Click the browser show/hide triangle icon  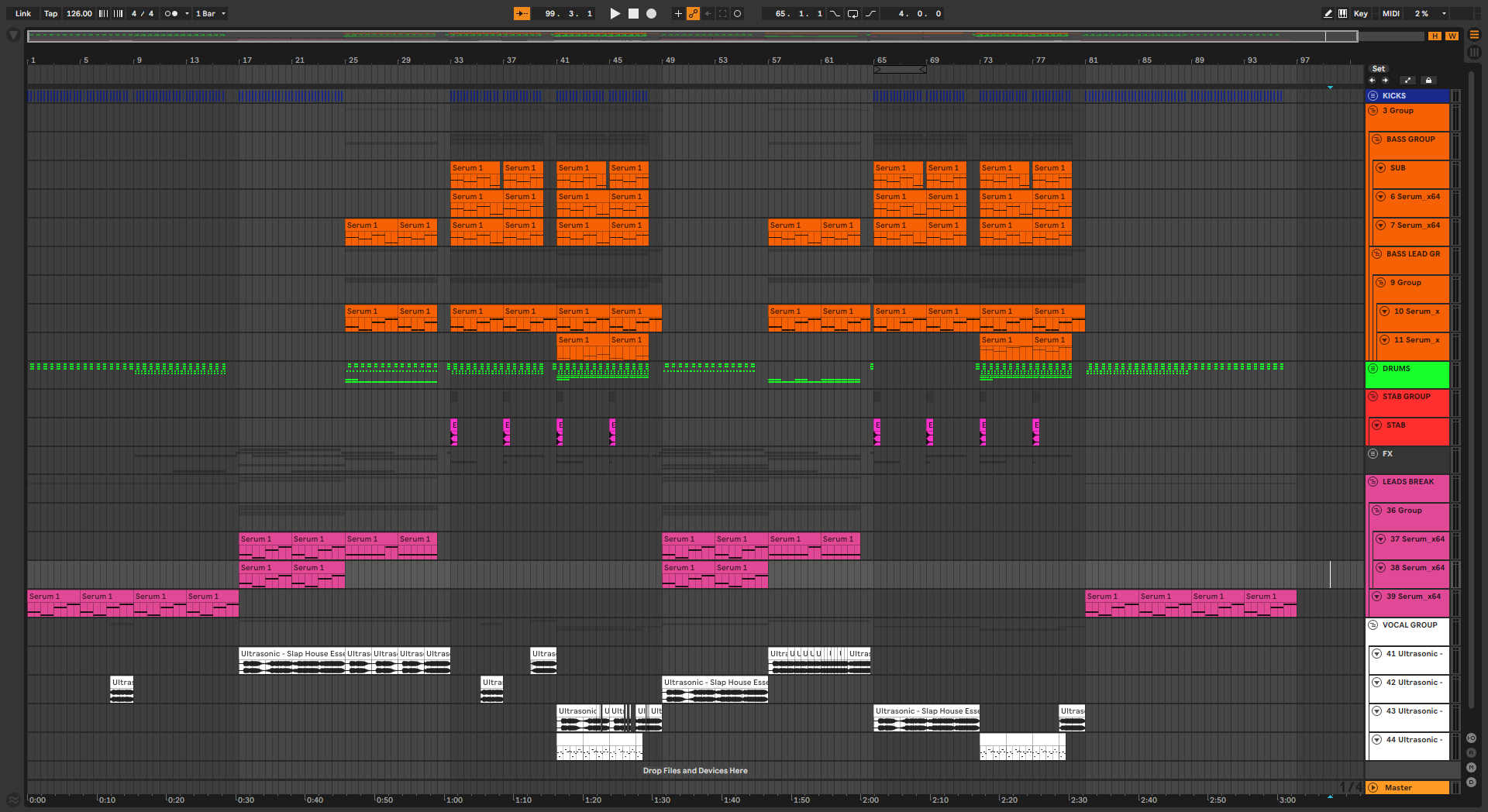point(13,36)
